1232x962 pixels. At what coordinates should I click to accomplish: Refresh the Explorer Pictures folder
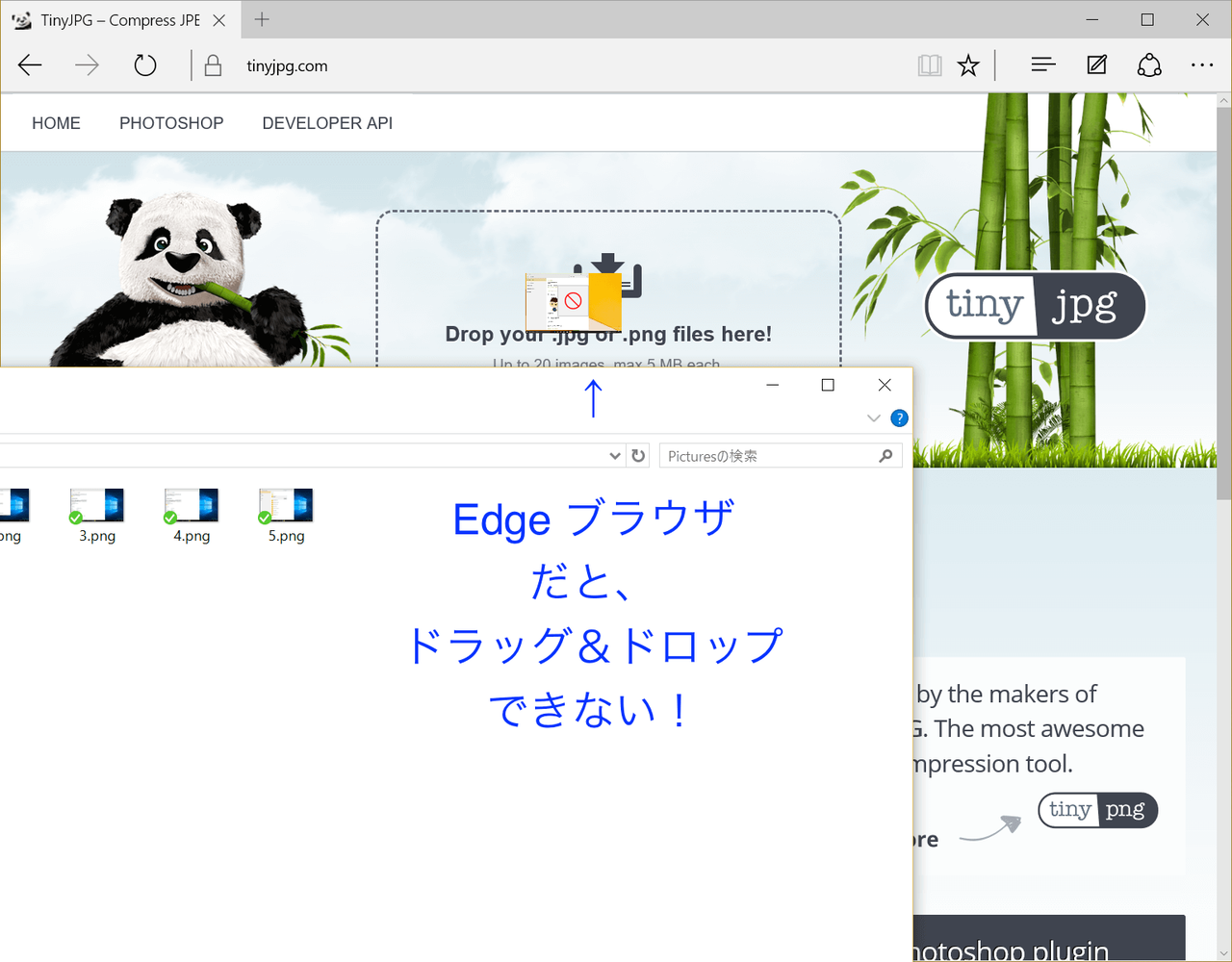638,456
